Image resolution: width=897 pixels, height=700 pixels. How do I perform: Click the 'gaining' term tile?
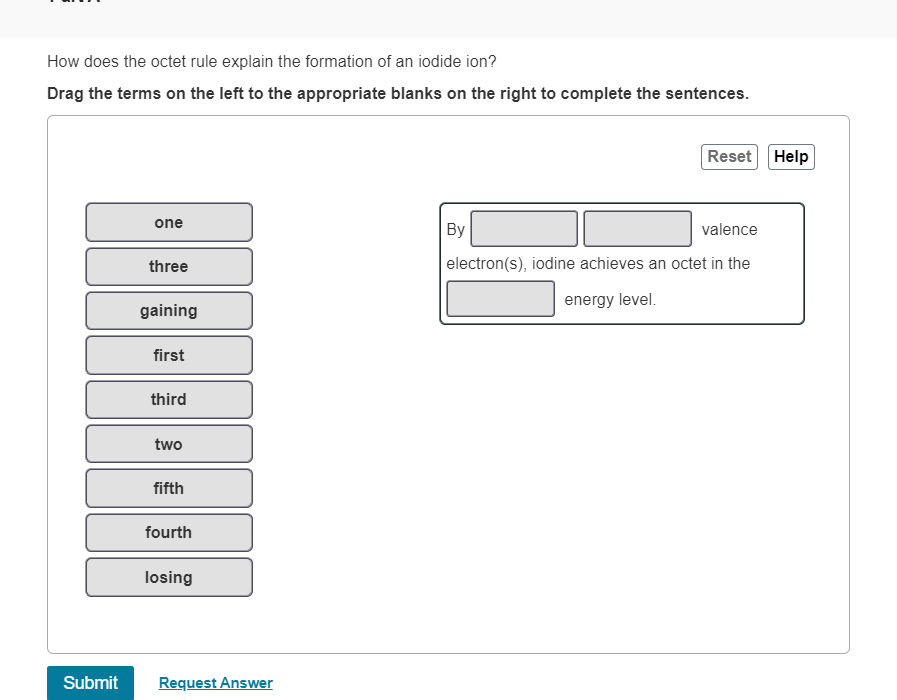click(168, 310)
